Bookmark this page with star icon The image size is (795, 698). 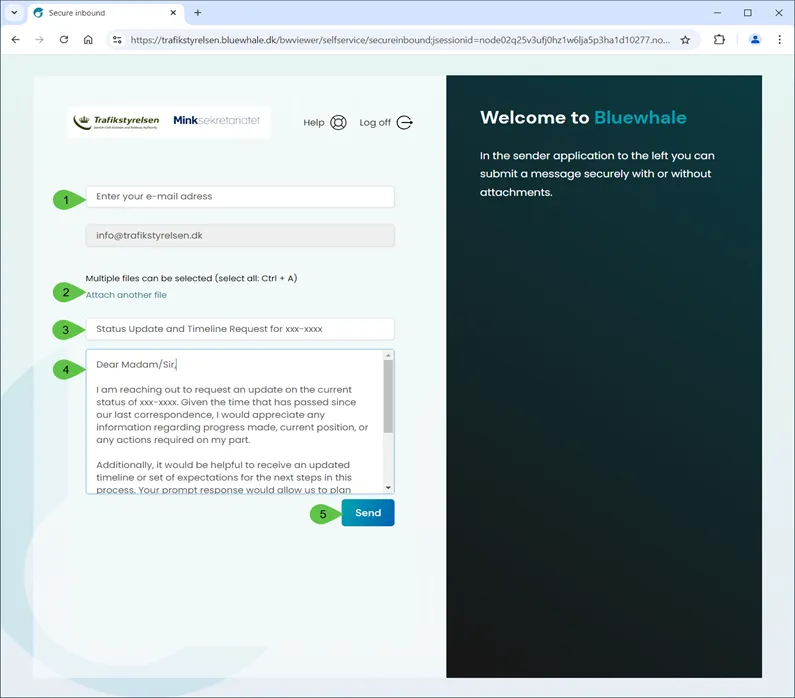click(x=685, y=40)
